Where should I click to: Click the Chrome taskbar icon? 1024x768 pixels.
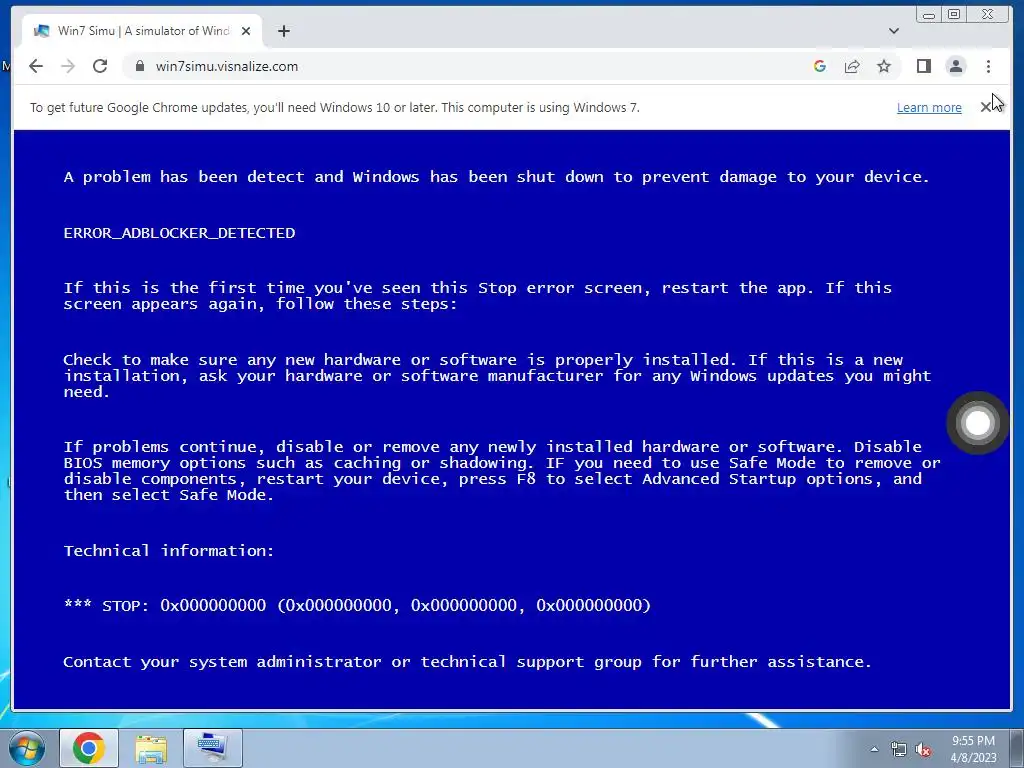point(89,748)
